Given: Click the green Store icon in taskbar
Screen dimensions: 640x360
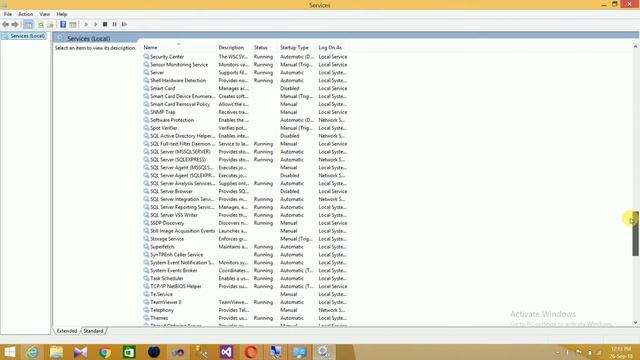Looking at the screenshot, I should point(129,352).
